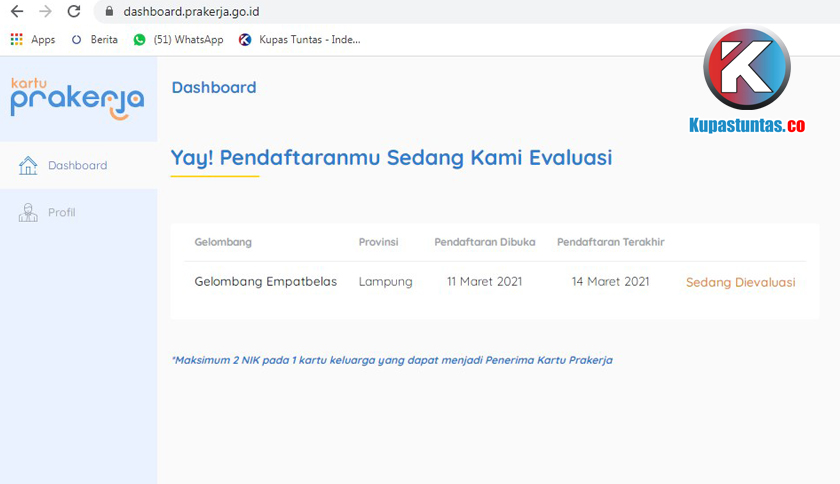Open the Apps bookmark label
This screenshot has height=484, width=840.
43,40
